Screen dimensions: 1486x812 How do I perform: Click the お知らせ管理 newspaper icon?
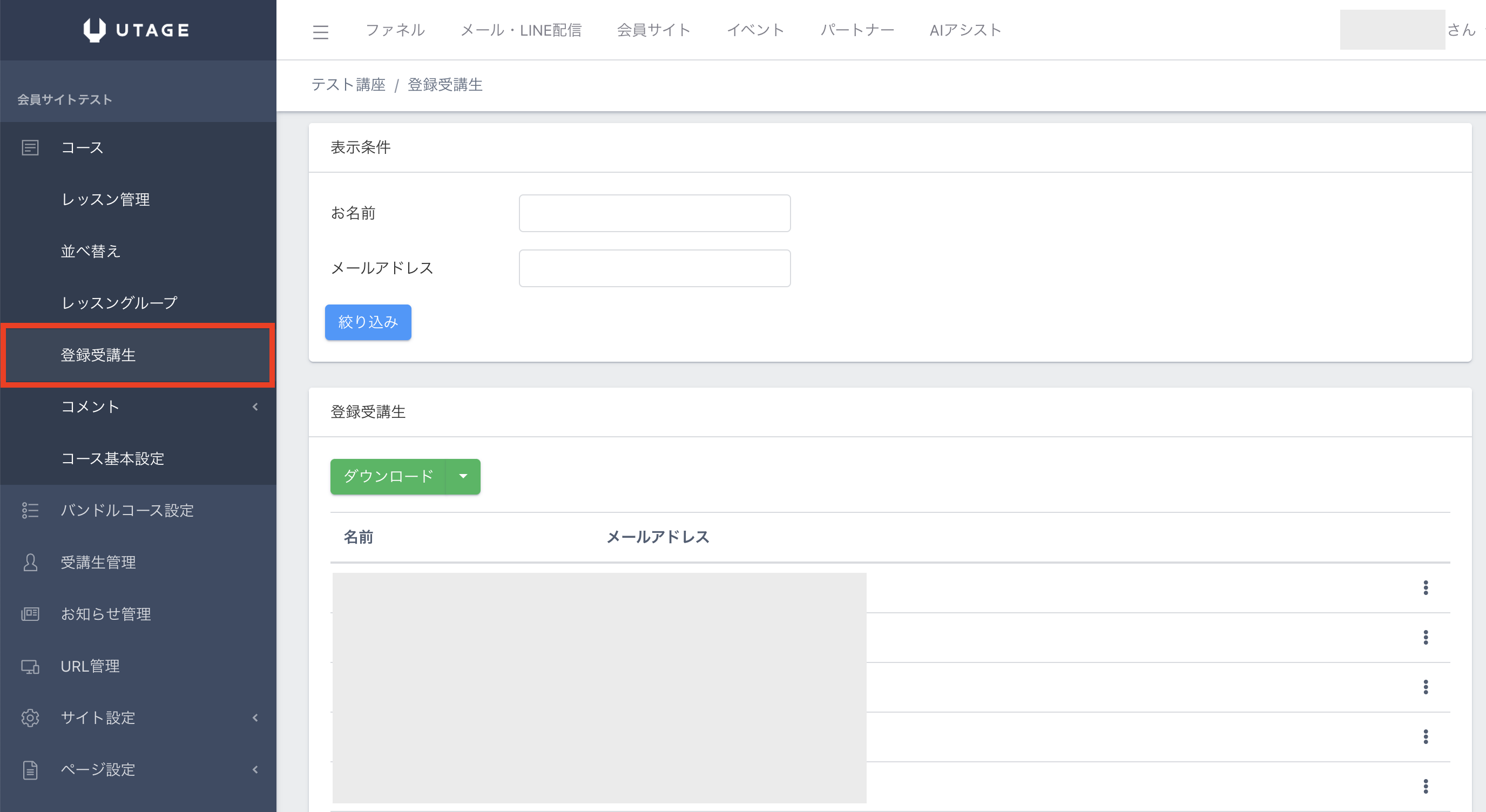[30, 614]
